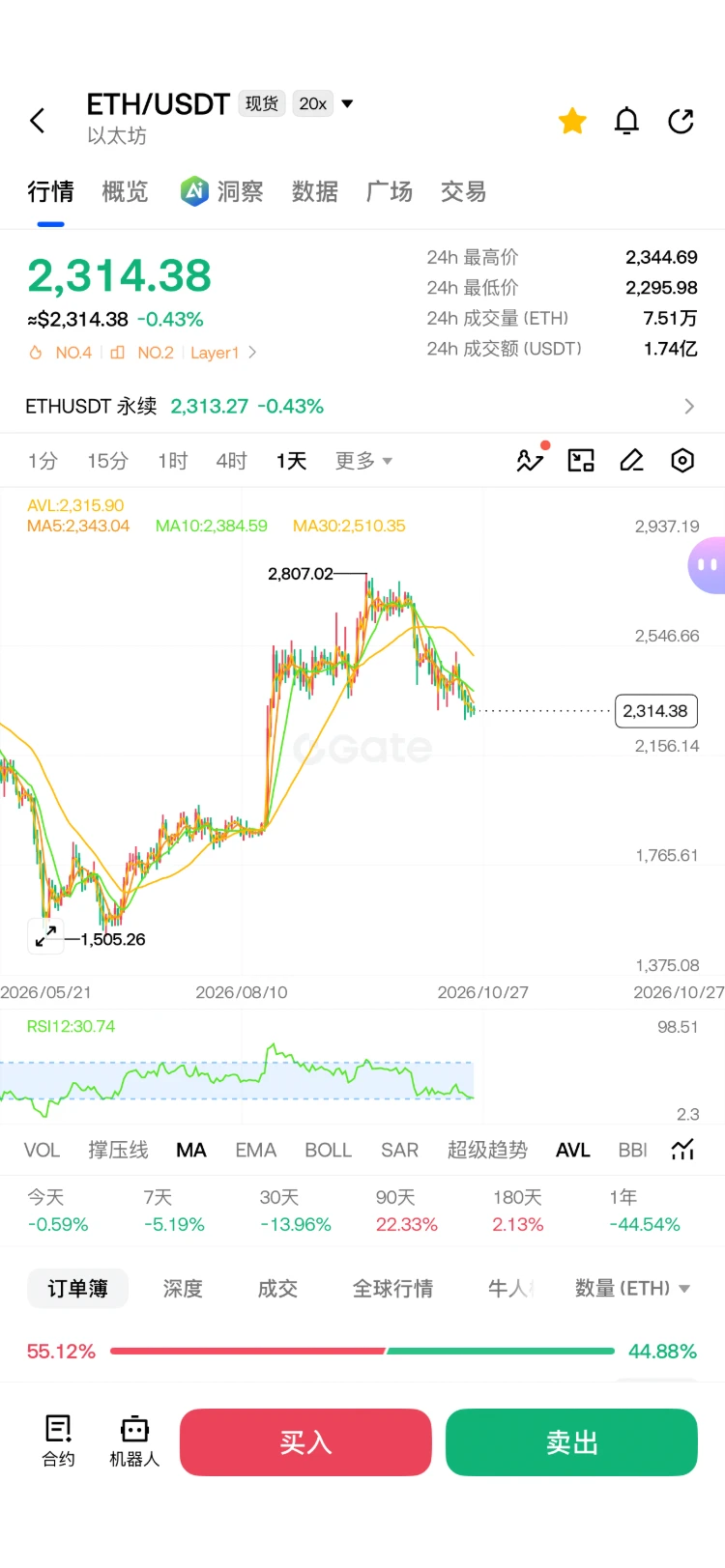Open the 更多 timeframe dropdown
725x1568 pixels.
click(363, 461)
